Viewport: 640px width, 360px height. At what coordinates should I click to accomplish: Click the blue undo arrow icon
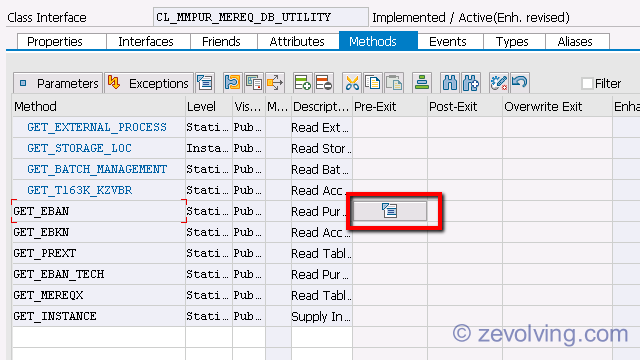(520, 83)
